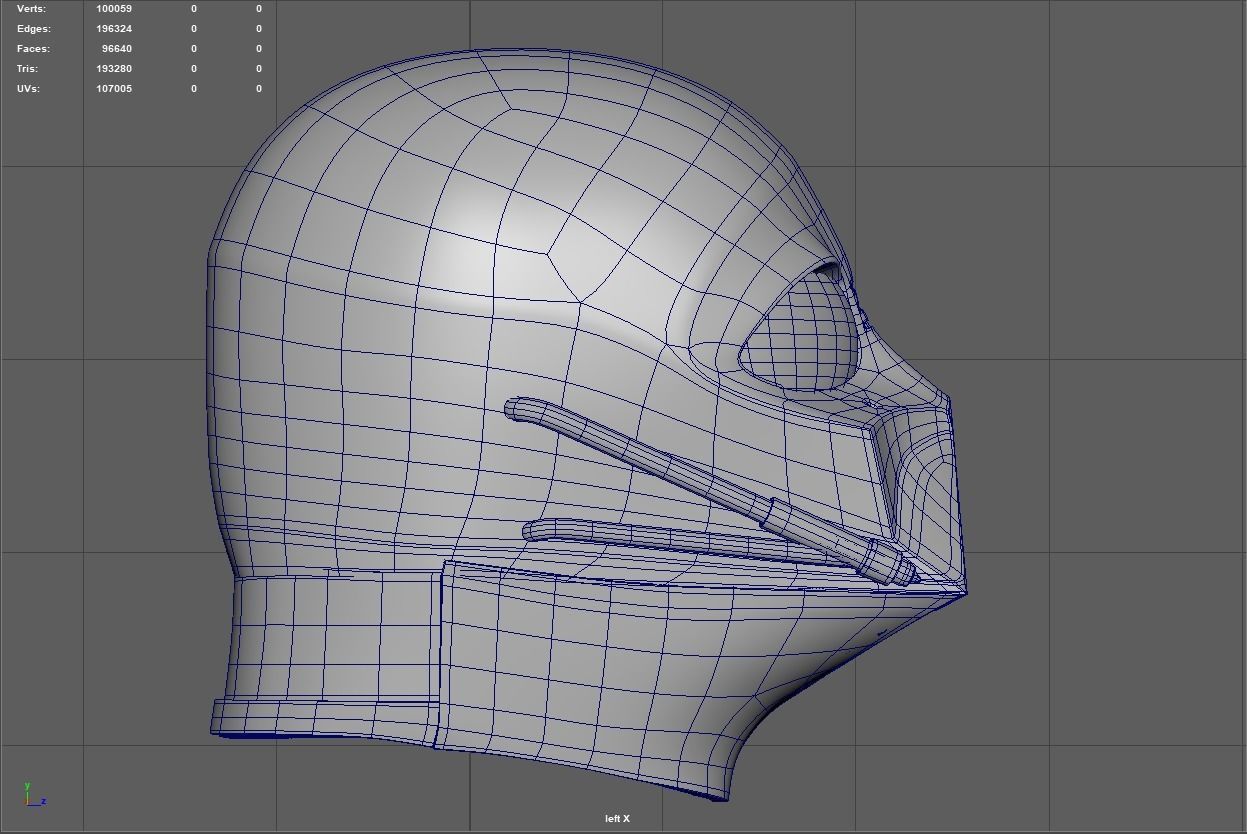The width and height of the screenshot is (1247, 834).
Task: Select the 'Faces:' HUD label
Action: (33, 49)
